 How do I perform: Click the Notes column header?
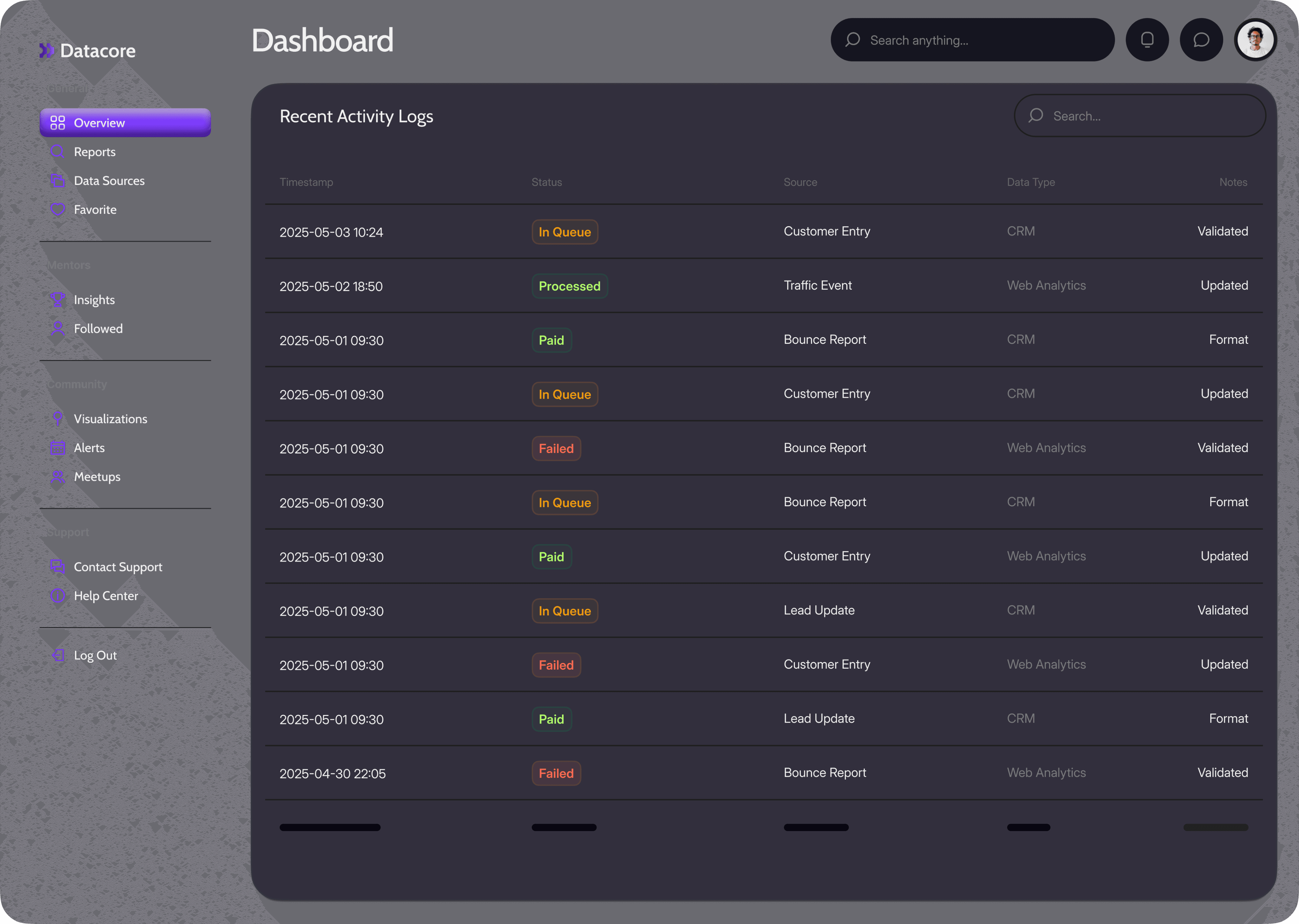pos(1233,182)
